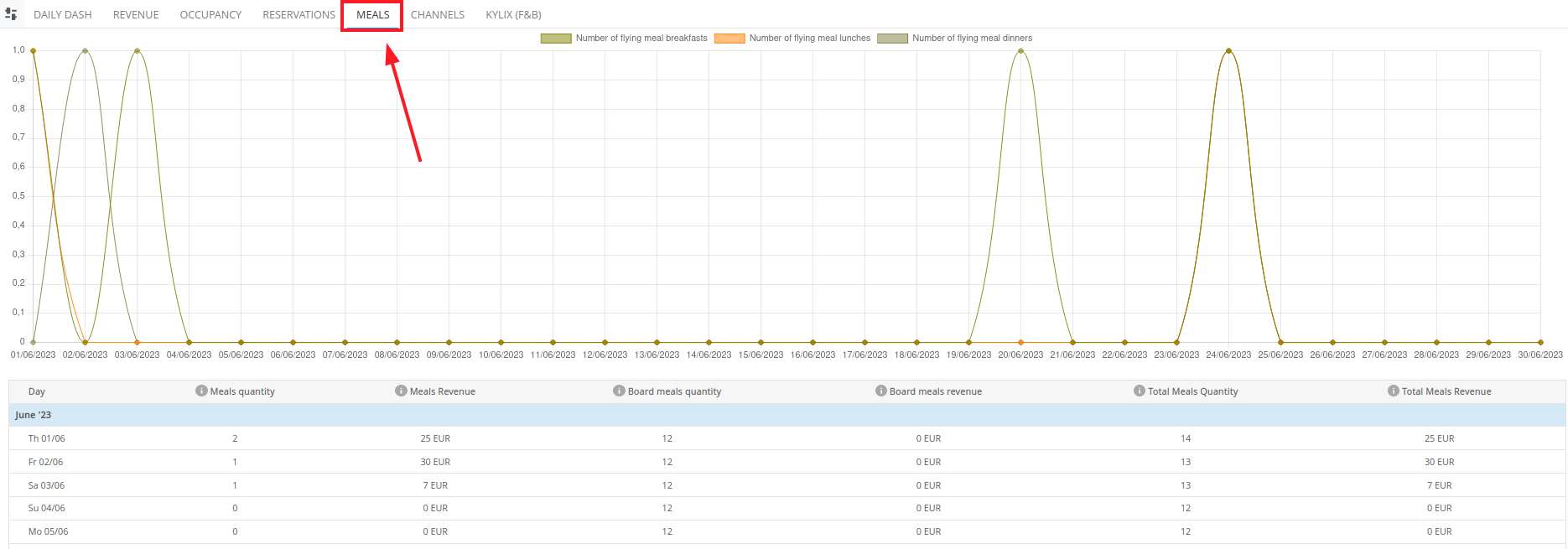Click info icon beside Total Meals Revenue
The image size is (1568, 549).
(x=1393, y=391)
